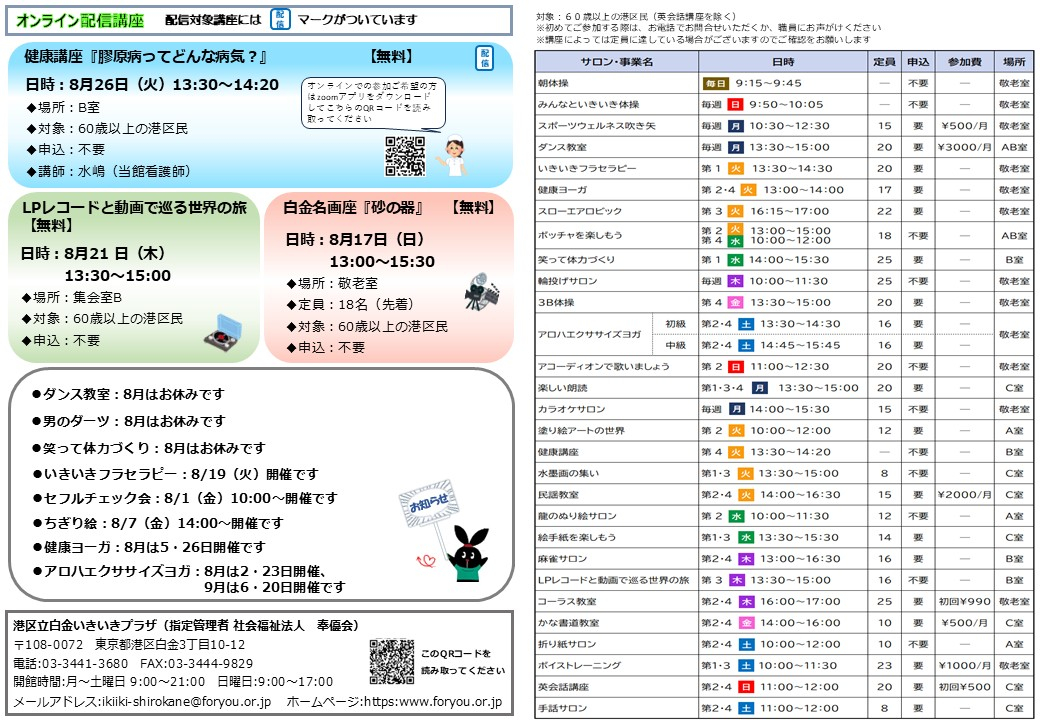The image size is (1040, 720).
Task: Click the 日 badge in the 英会話講座 row
Action: click(x=746, y=687)
